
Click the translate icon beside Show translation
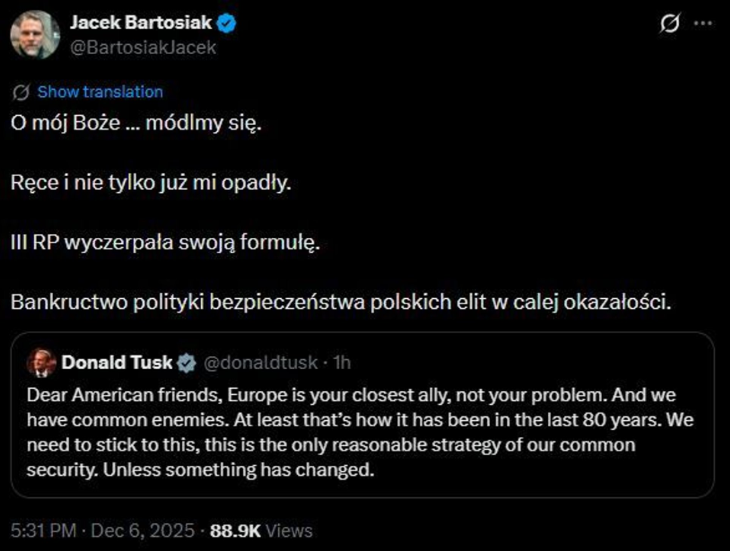click(x=20, y=92)
